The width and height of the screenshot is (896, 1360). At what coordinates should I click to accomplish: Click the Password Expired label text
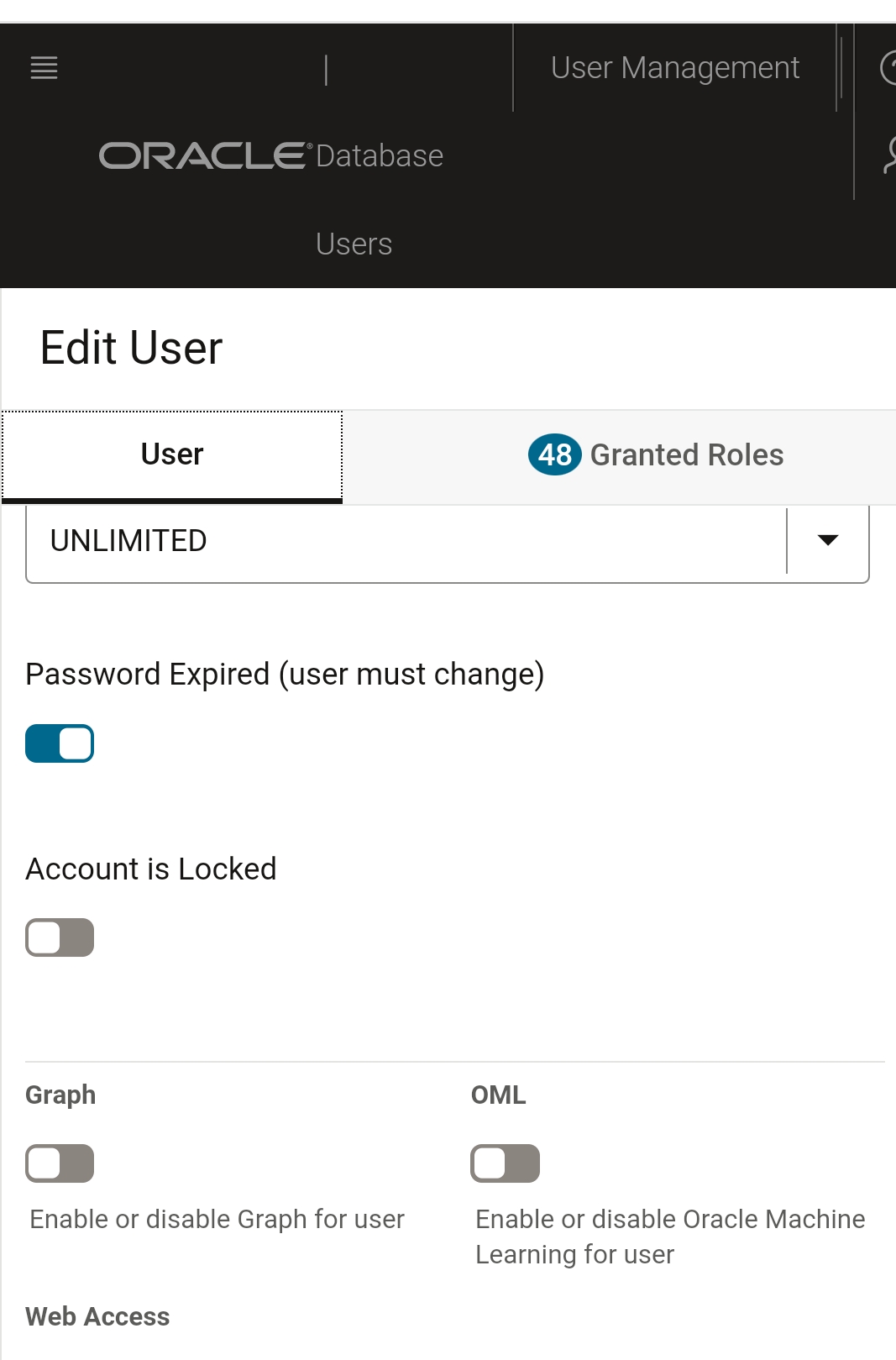click(285, 675)
